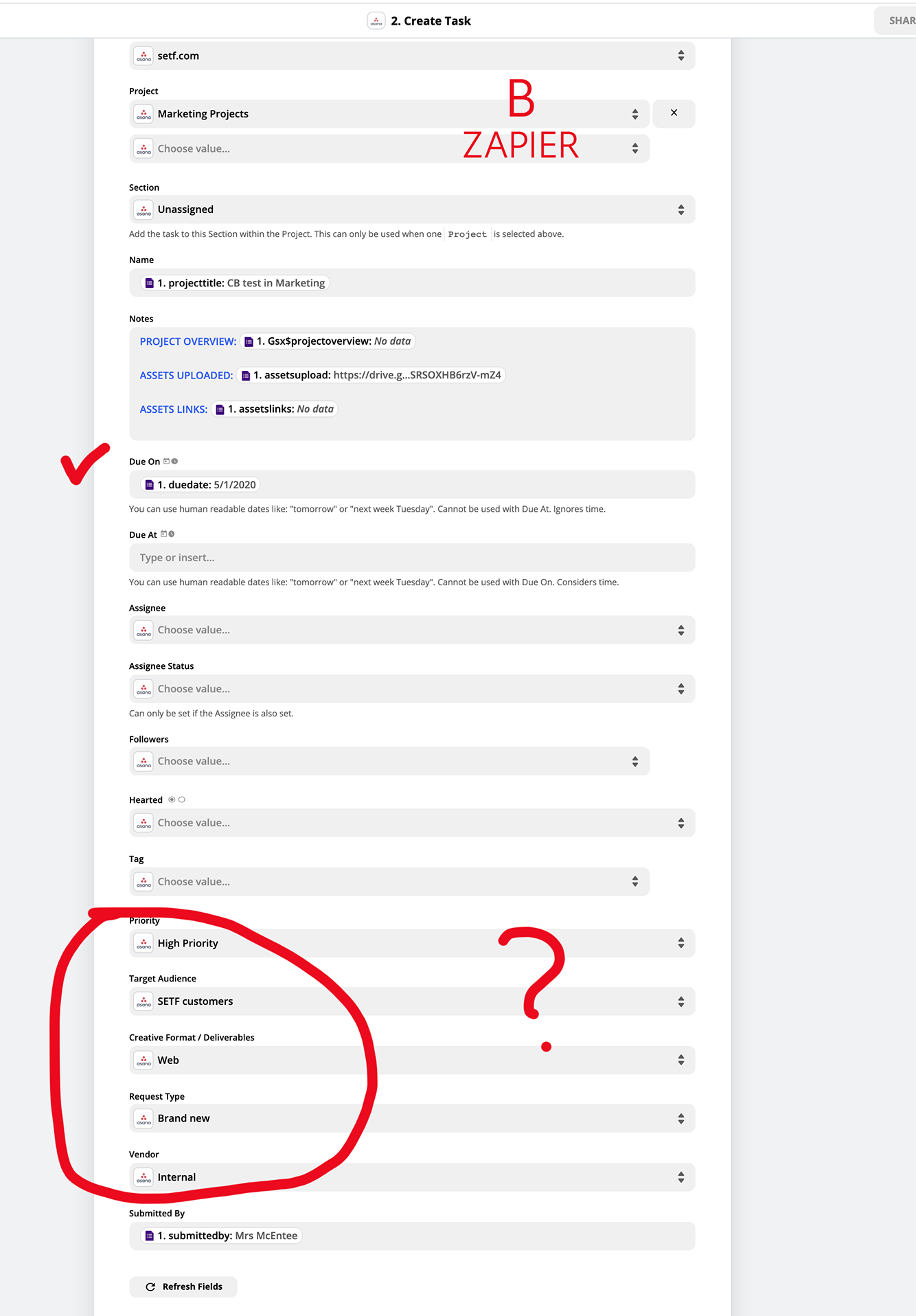The height and width of the screenshot is (1316, 916).
Task: Open the Vendor dropdown showing Internal
Action: 412,1177
